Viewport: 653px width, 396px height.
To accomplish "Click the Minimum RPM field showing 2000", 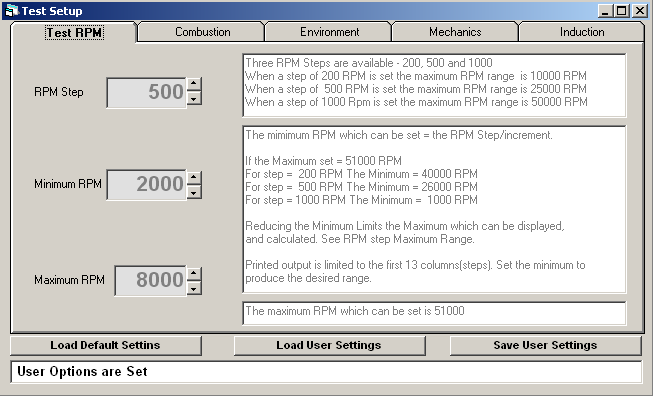I will (x=146, y=184).
